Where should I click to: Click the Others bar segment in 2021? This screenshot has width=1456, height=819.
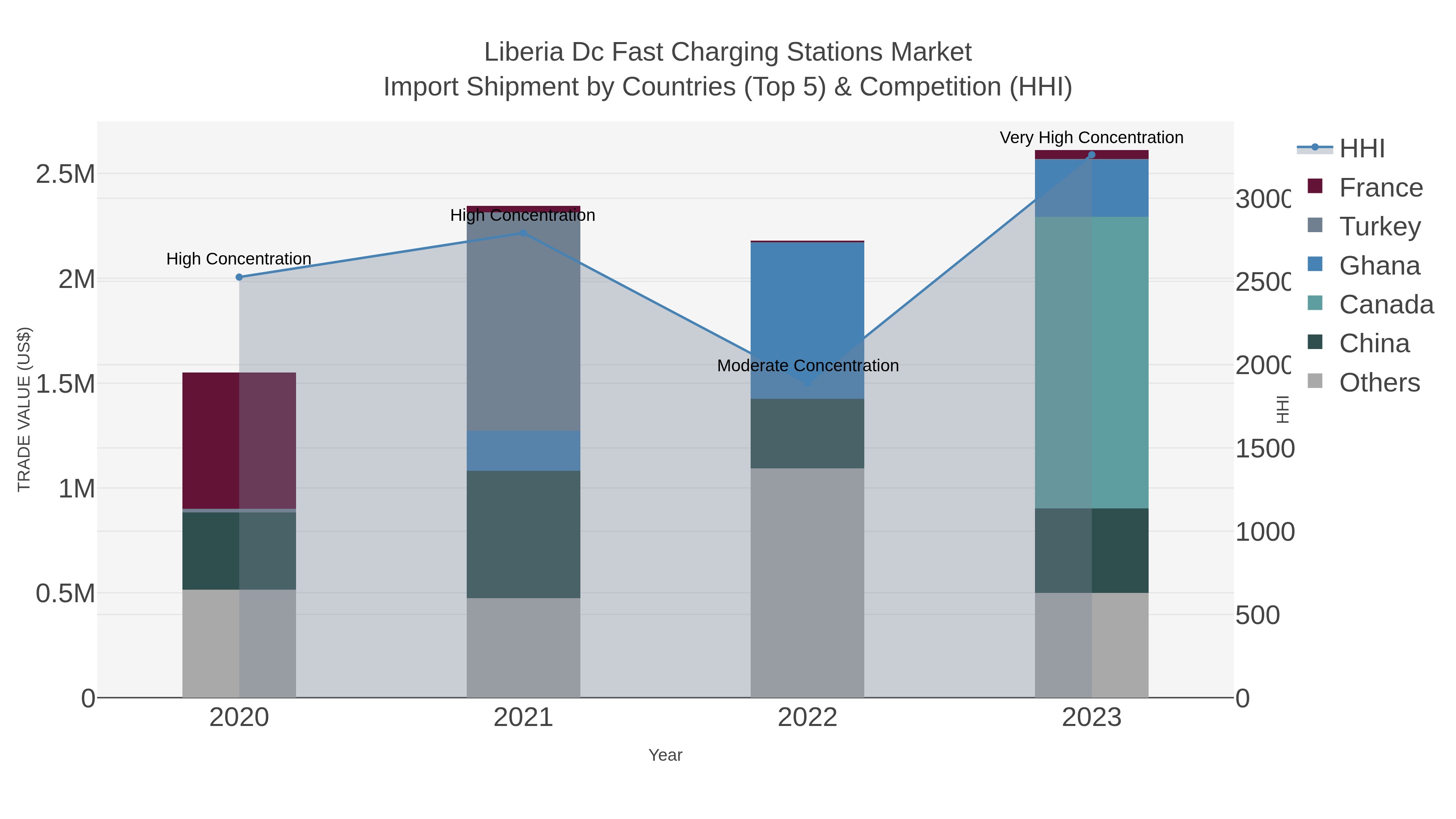pyautogui.click(x=523, y=648)
